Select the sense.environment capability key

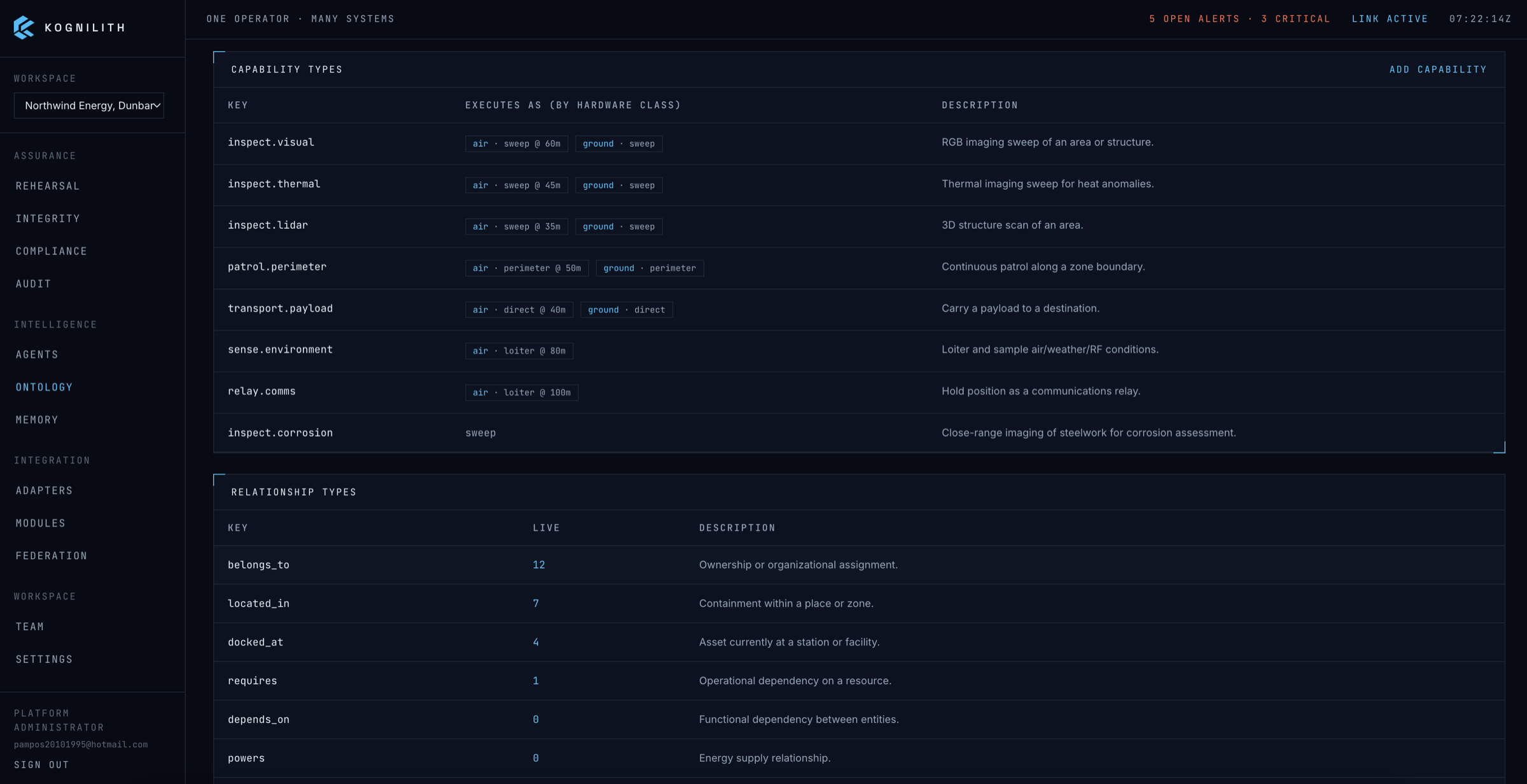[x=280, y=350]
